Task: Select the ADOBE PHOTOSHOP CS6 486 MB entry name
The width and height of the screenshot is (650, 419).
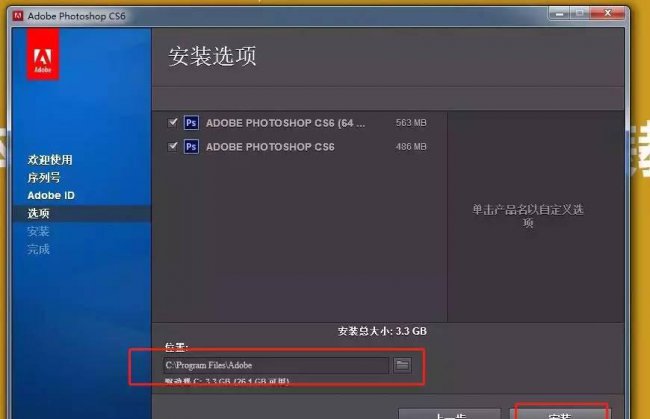Action: pos(270,147)
